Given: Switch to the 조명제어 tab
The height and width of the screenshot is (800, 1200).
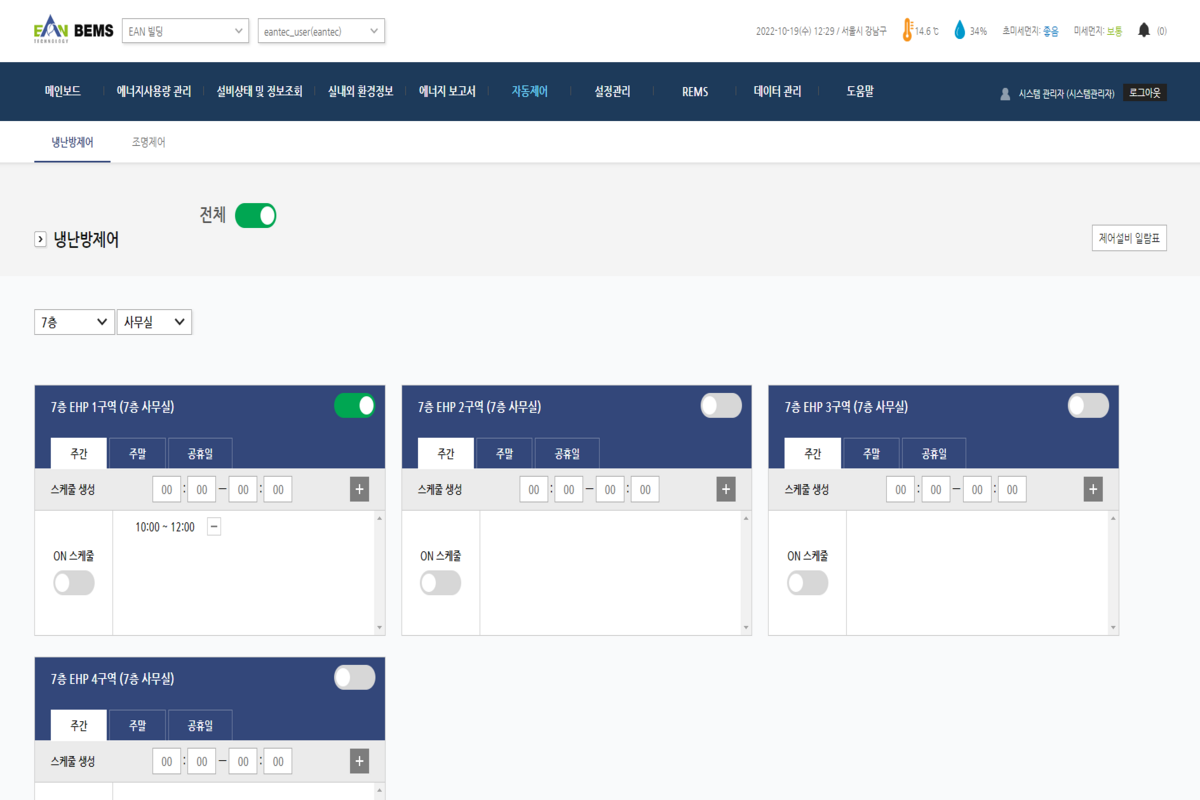Looking at the screenshot, I should pyautogui.click(x=148, y=143).
